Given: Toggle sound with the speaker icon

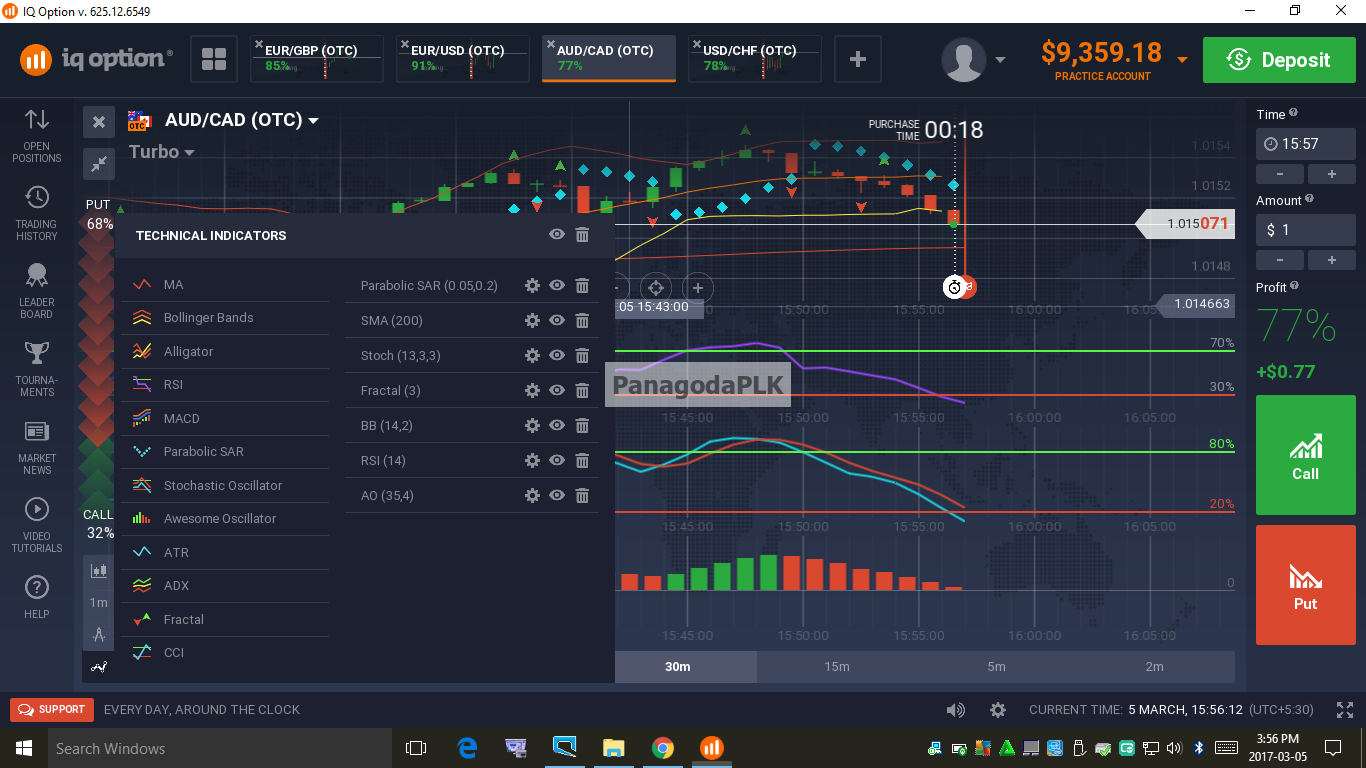Looking at the screenshot, I should pyautogui.click(x=956, y=710).
